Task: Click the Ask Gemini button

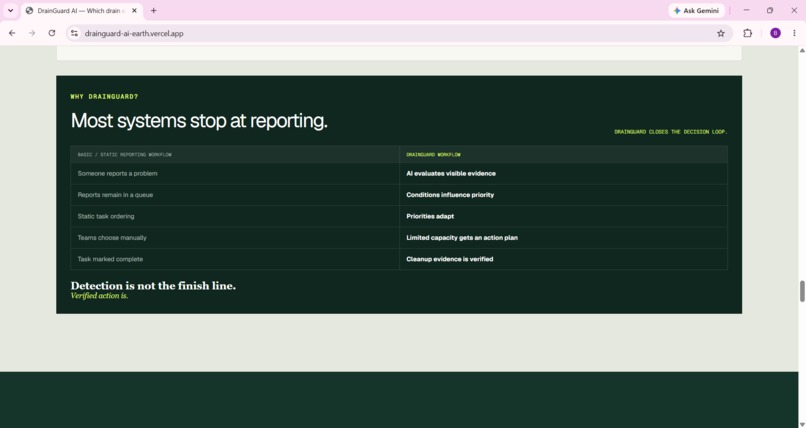Action: coord(696,10)
